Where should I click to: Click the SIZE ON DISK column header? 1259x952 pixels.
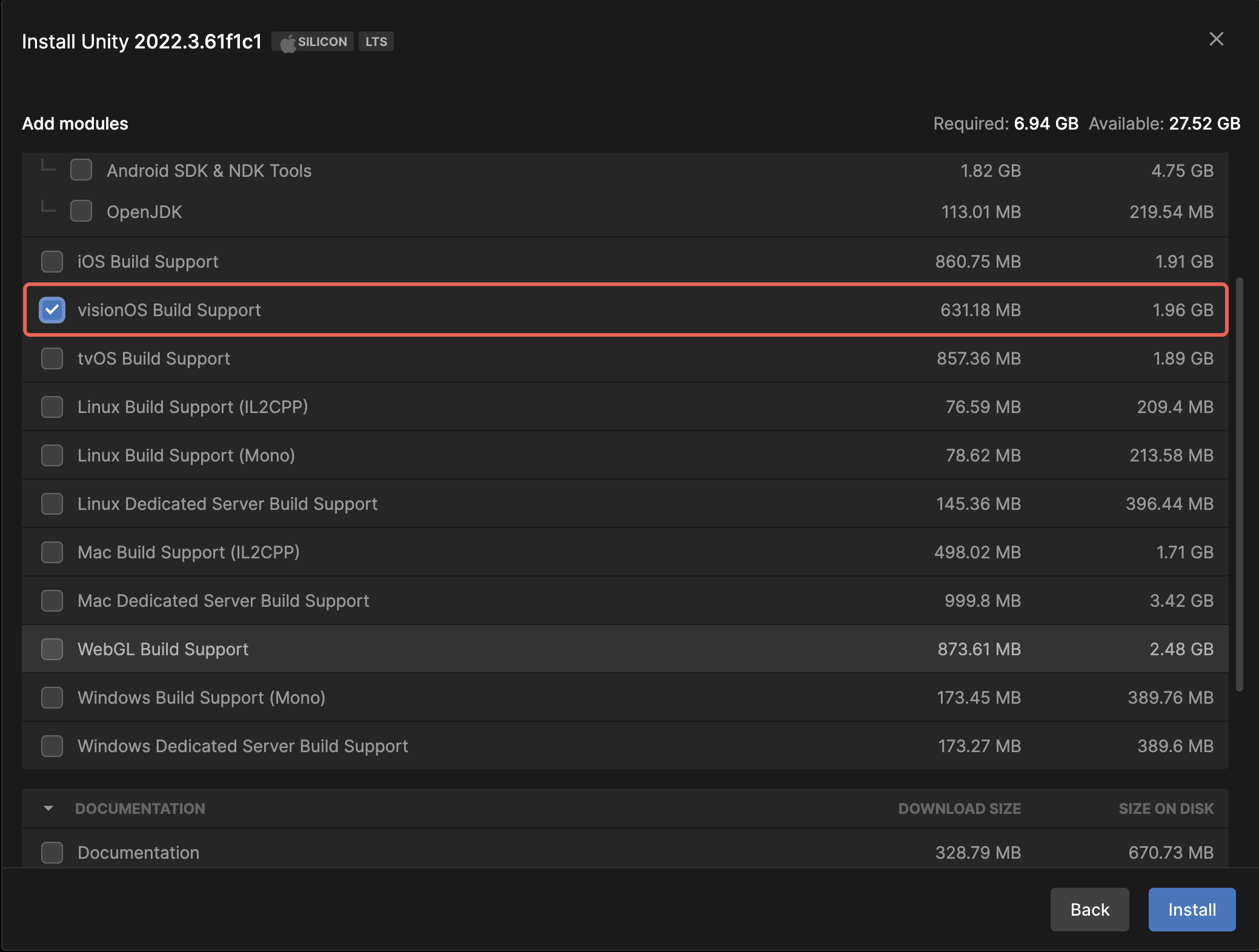(x=1166, y=808)
